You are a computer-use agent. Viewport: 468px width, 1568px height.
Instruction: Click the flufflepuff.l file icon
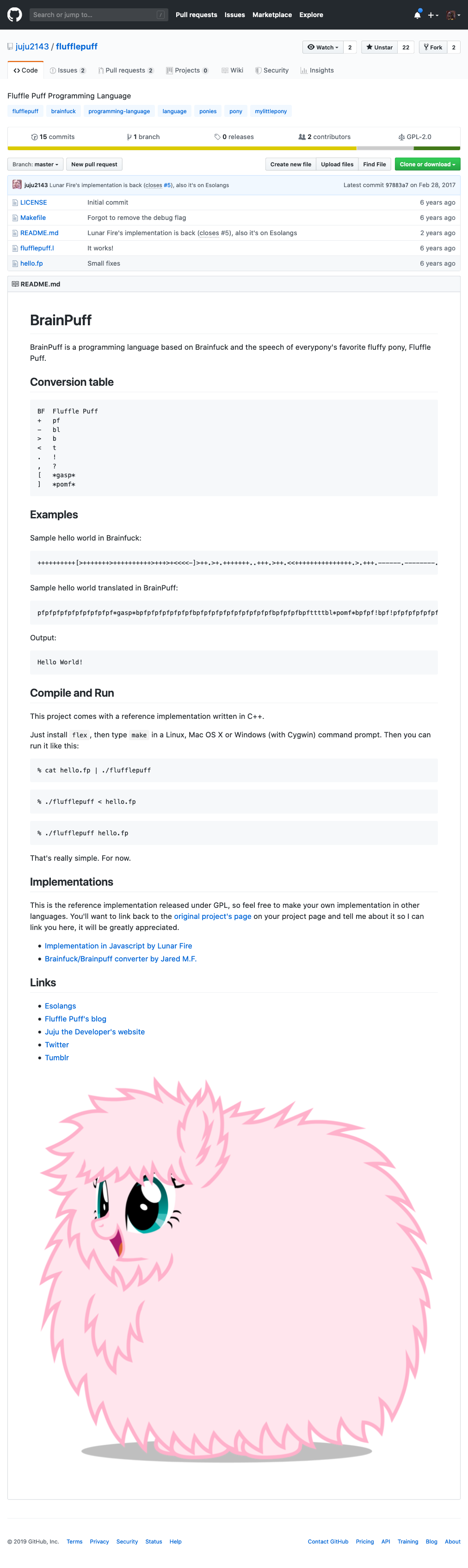click(x=15, y=249)
